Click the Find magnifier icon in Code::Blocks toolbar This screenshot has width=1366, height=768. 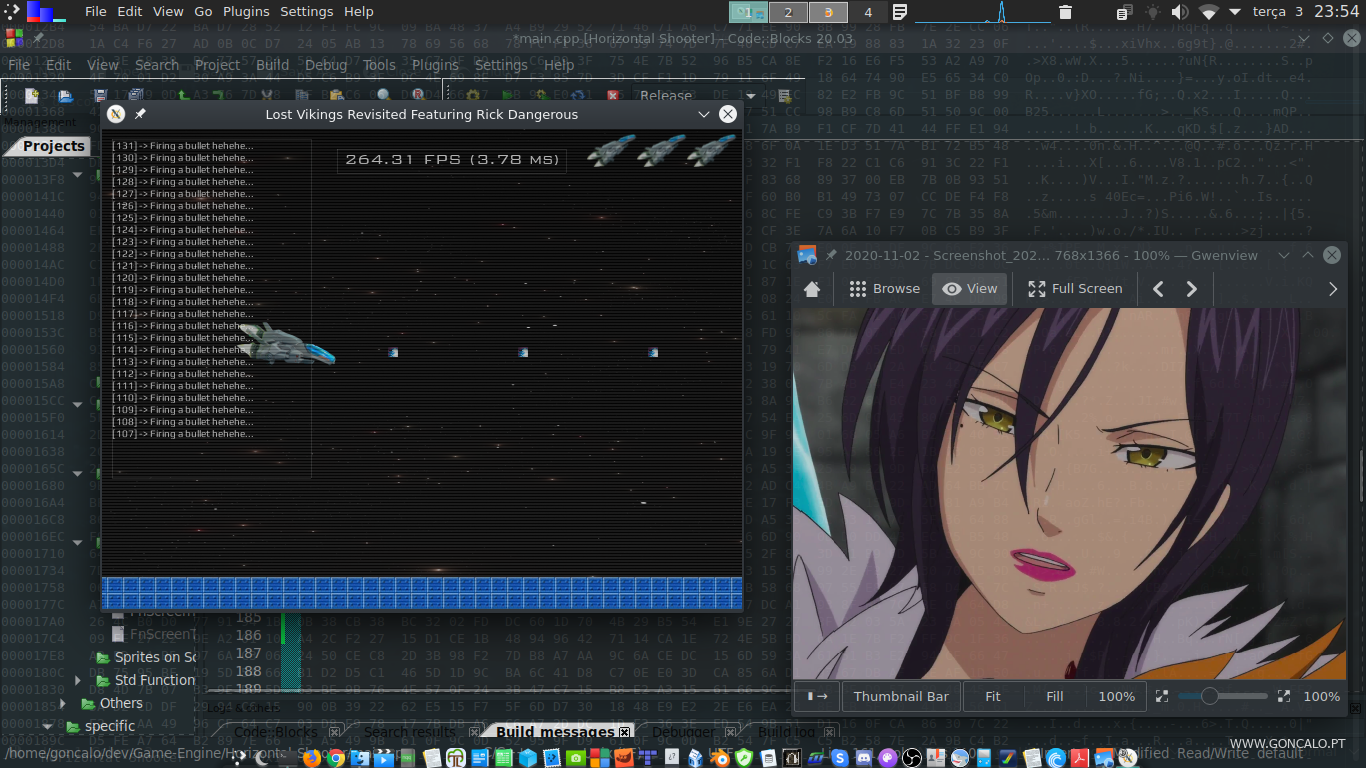click(384, 96)
